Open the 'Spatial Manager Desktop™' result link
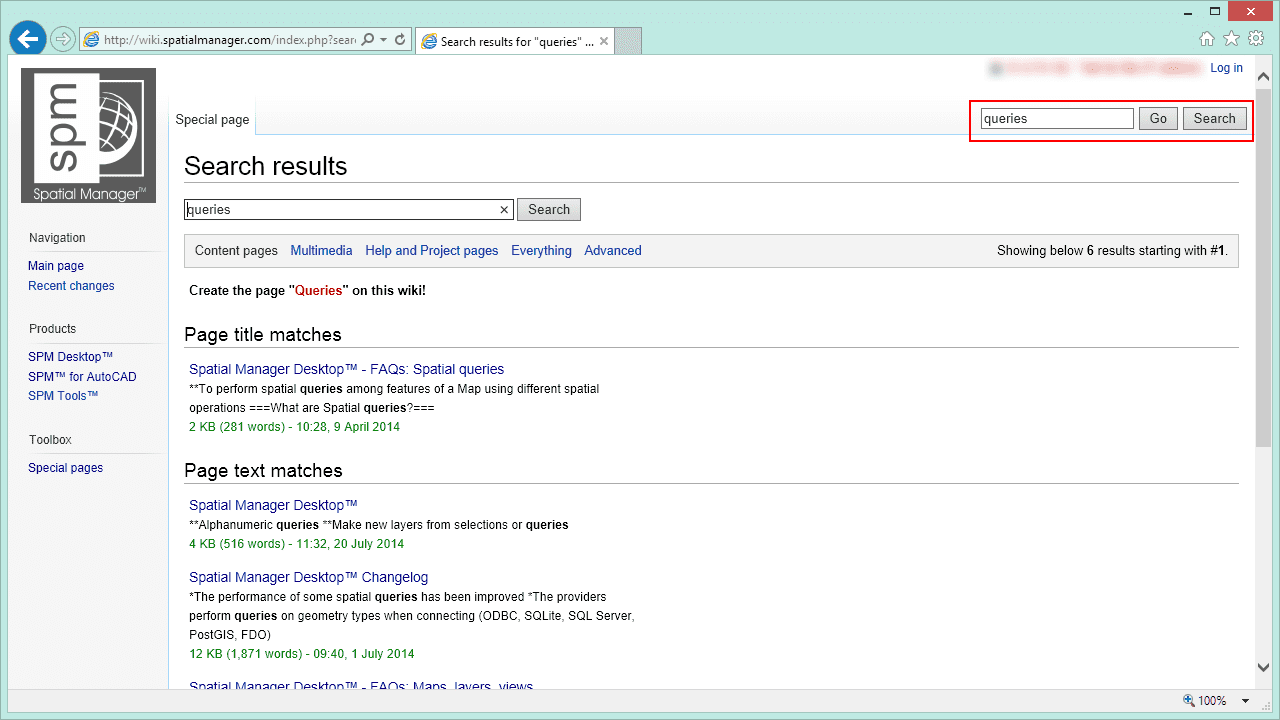This screenshot has width=1280, height=720. click(x=273, y=505)
